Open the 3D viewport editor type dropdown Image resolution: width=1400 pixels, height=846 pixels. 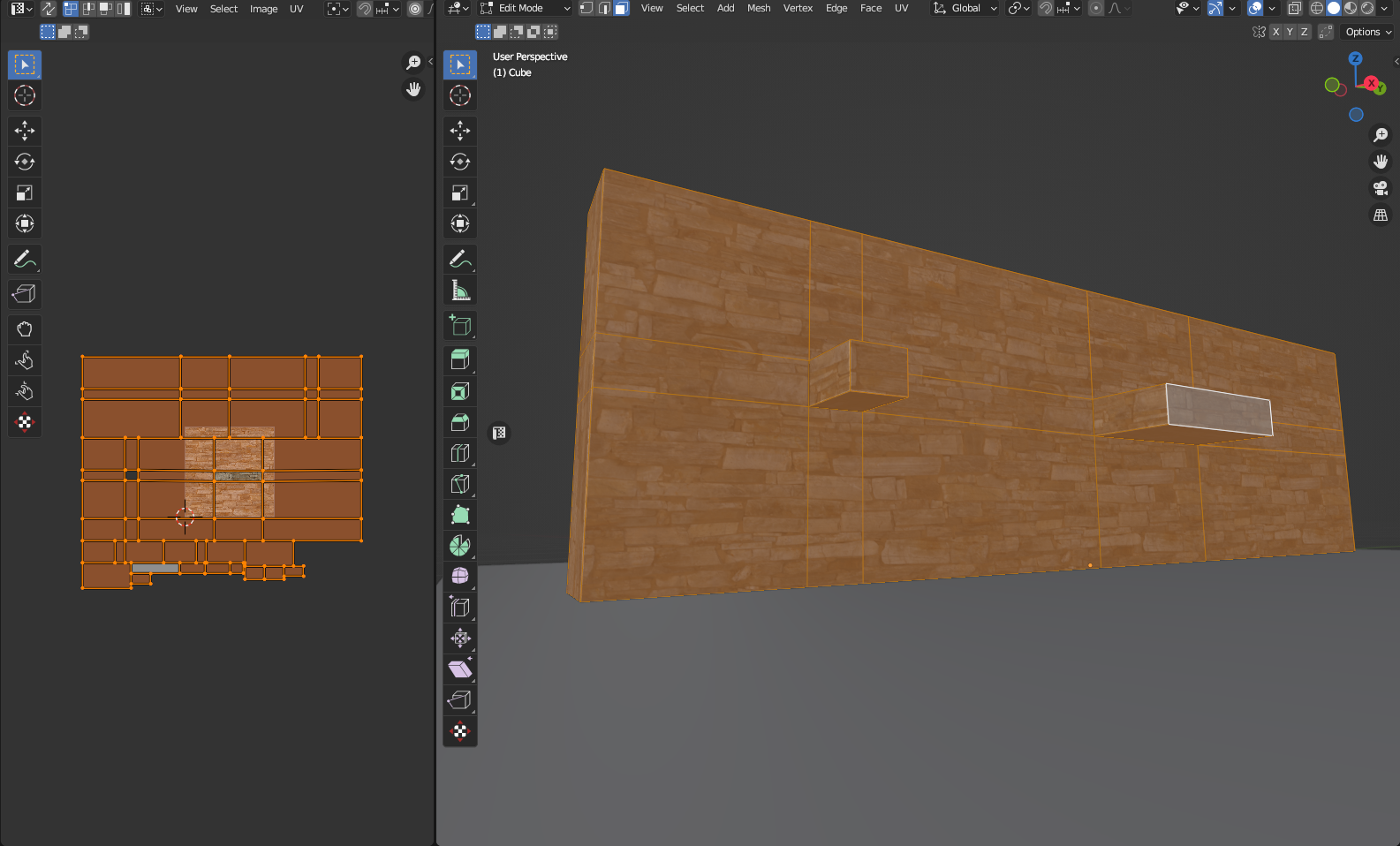[x=458, y=8]
